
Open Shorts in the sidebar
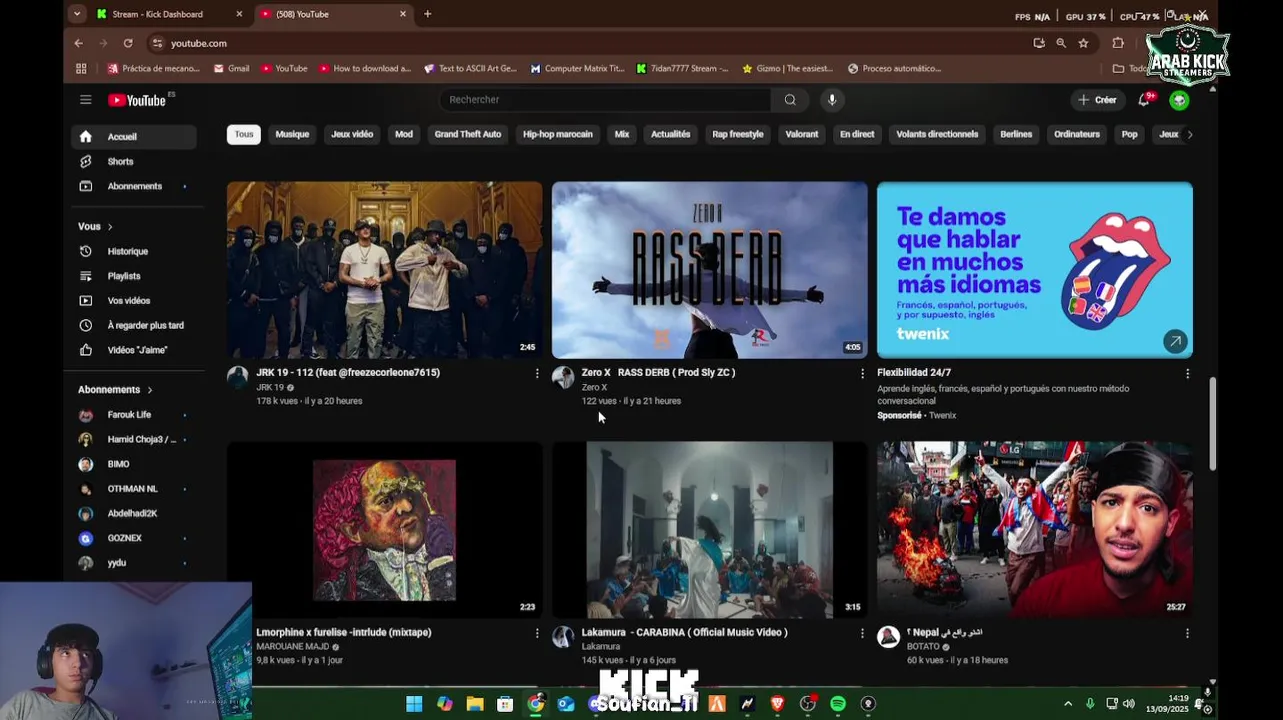[x=120, y=161]
